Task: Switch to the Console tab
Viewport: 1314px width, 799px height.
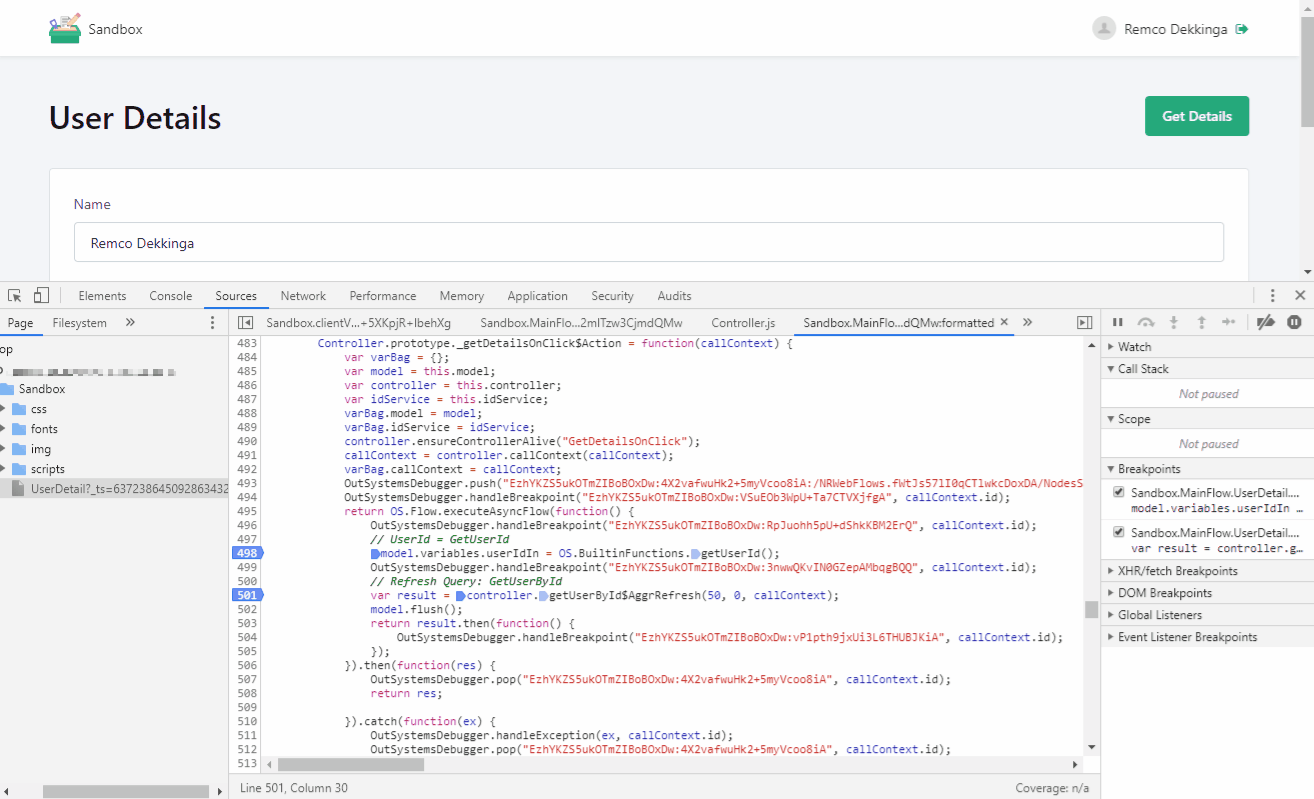Action: [170, 295]
